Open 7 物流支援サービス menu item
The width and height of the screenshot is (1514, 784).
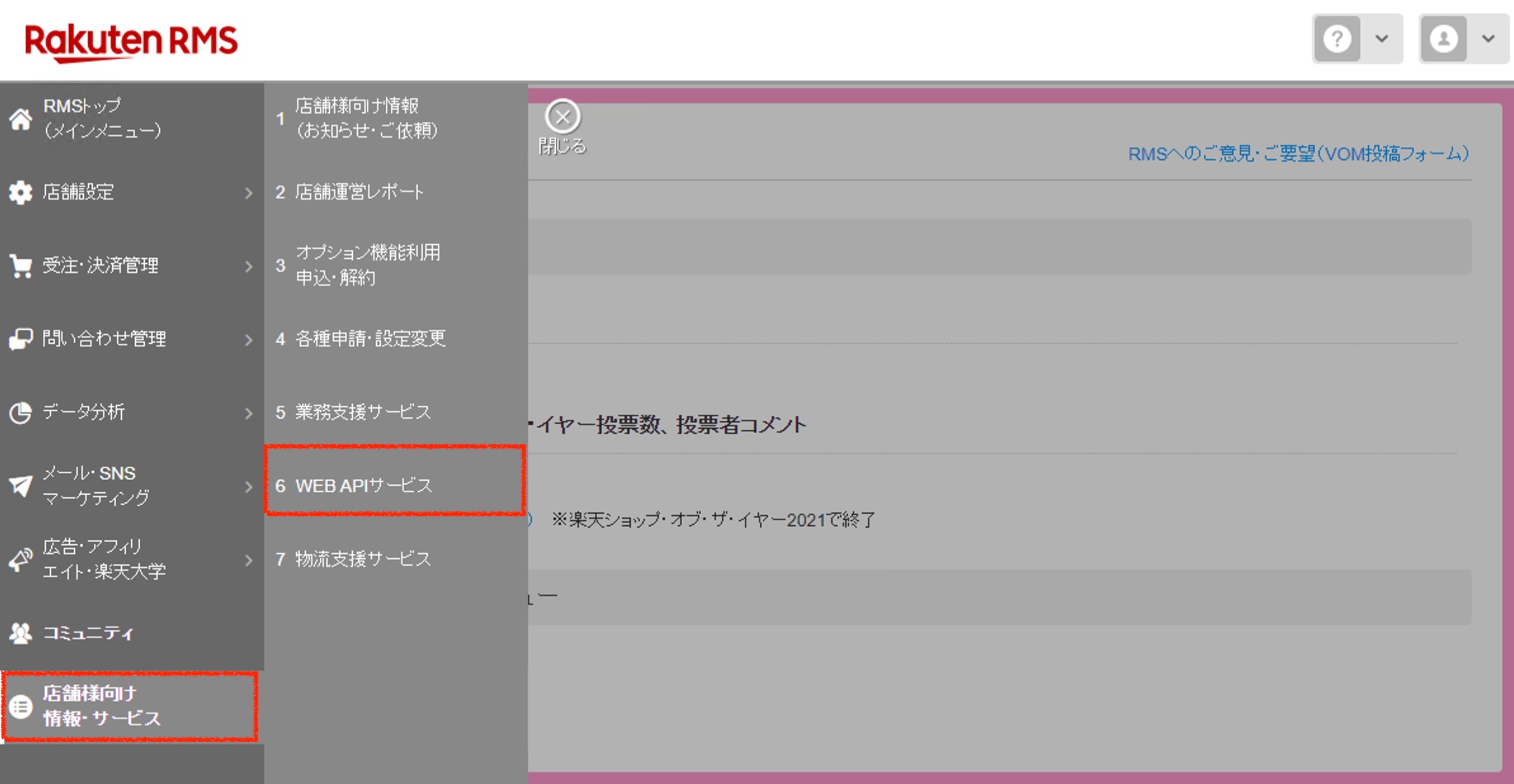(362, 559)
